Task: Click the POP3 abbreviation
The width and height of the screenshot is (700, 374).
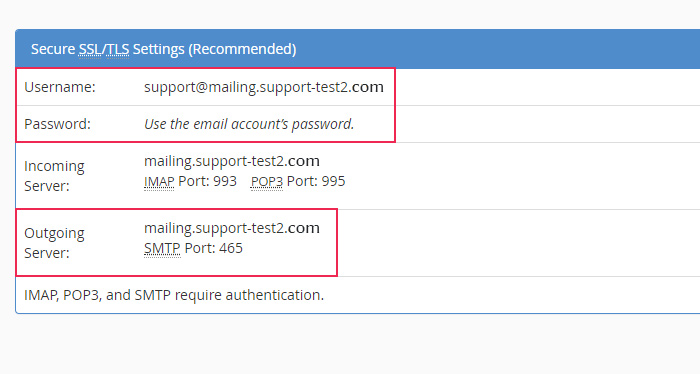Action: click(x=267, y=181)
